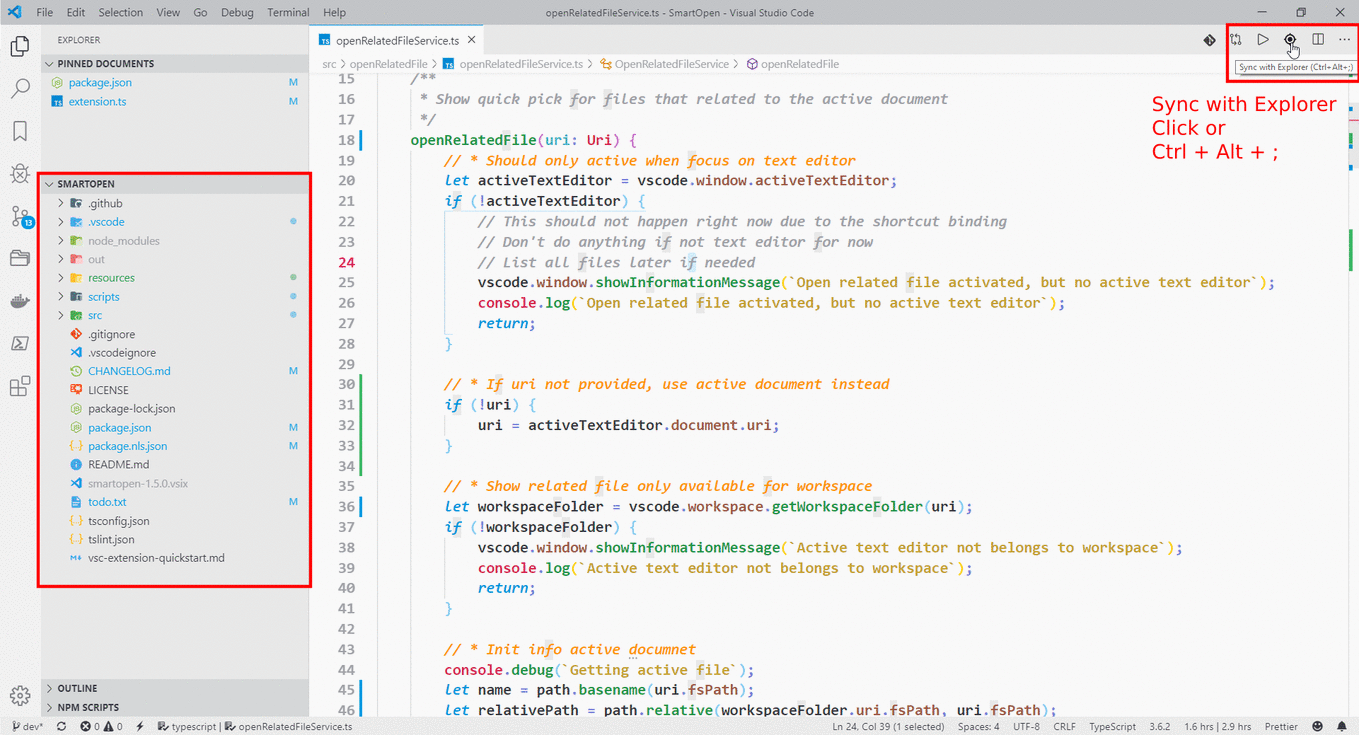Click the sync changes icon in status bar
The image size is (1359, 735).
click(x=62, y=727)
